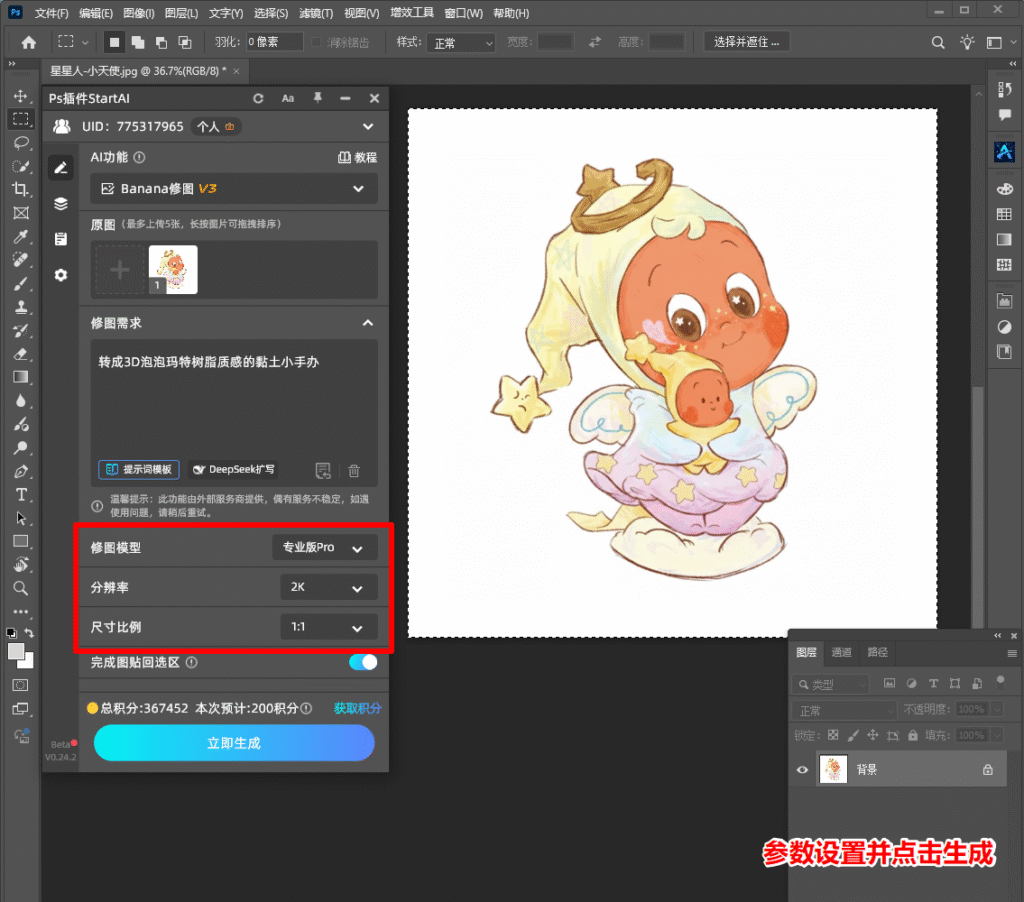Select the Pen tool
The height and width of the screenshot is (902, 1024).
(x=21, y=471)
